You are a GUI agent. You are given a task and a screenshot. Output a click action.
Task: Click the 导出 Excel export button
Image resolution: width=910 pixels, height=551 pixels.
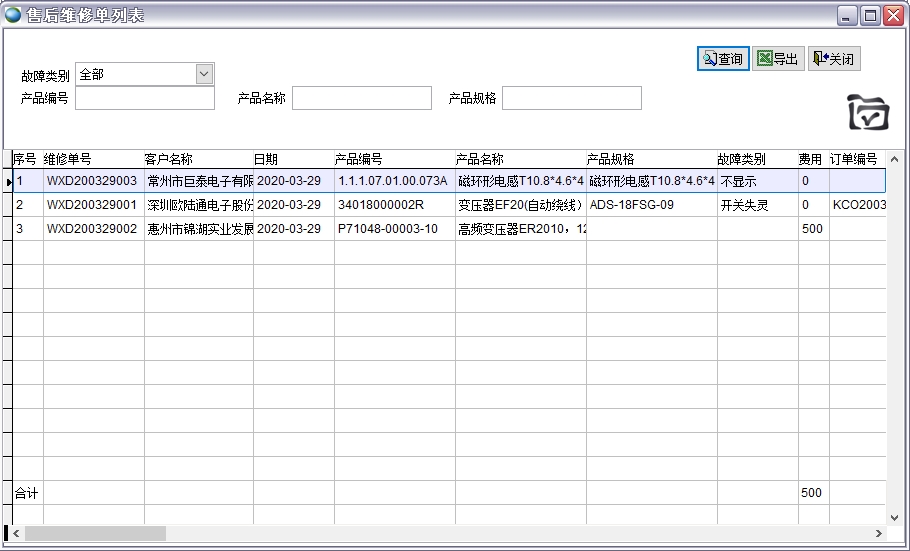pyautogui.click(x=777, y=59)
